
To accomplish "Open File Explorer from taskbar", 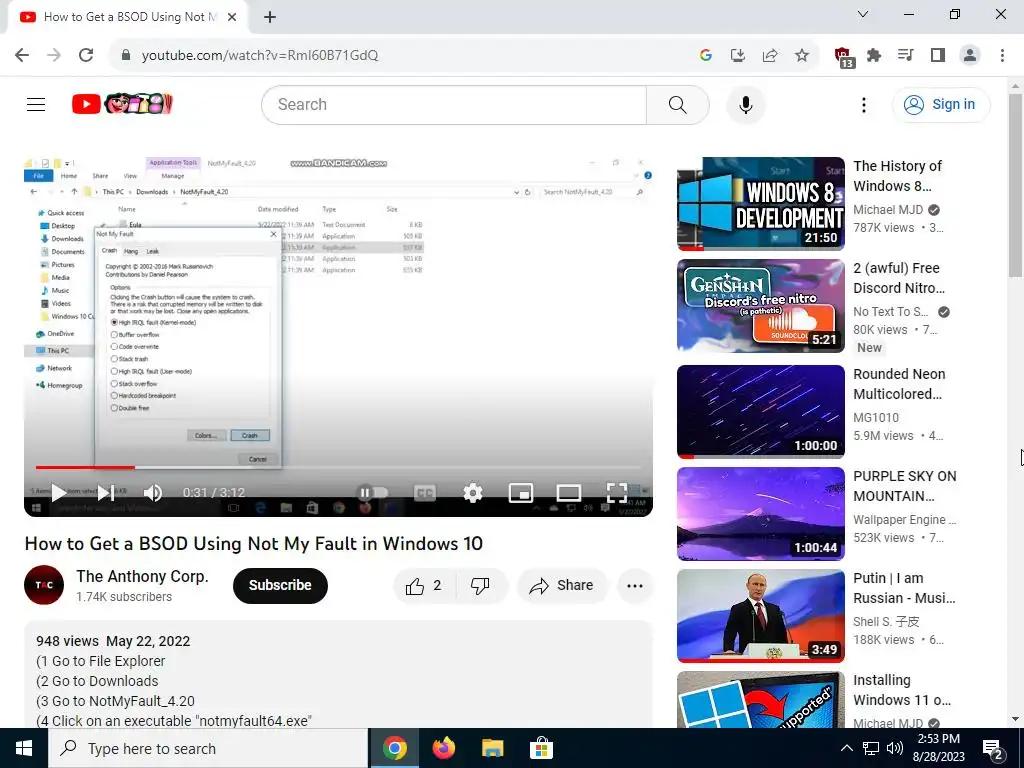I will pyautogui.click(x=492, y=748).
